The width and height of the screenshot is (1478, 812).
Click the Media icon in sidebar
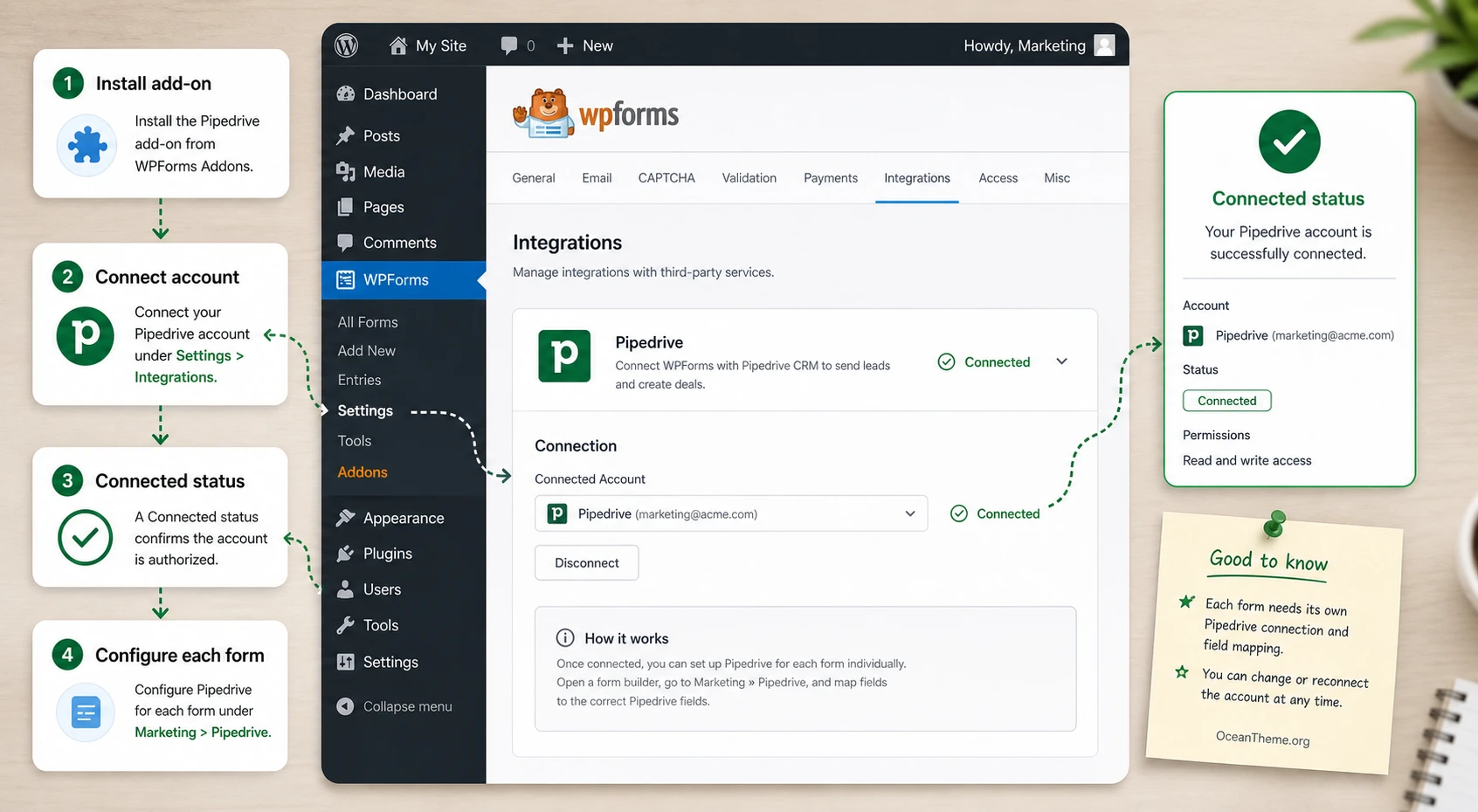pyautogui.click(x=346, y=171)
